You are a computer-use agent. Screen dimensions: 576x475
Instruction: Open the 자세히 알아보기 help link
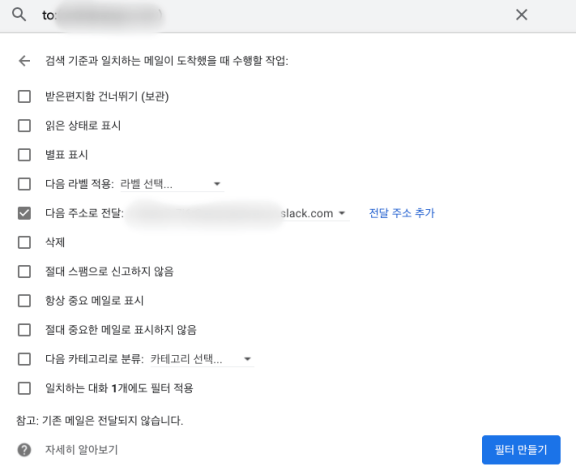(x=81, y=450)
